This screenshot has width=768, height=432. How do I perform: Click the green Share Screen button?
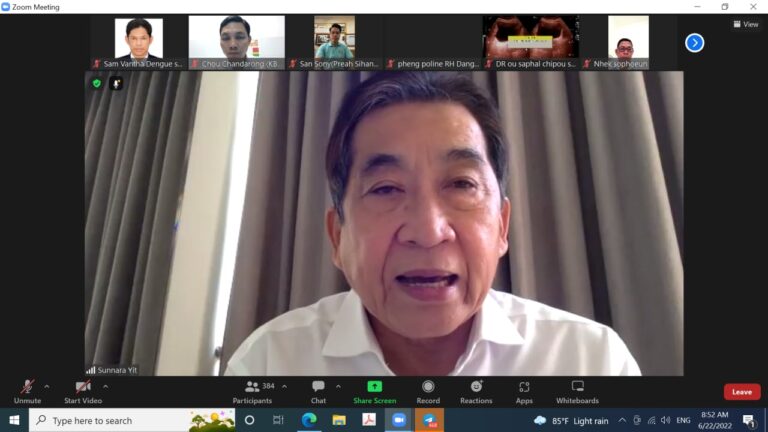coord(374,388)
